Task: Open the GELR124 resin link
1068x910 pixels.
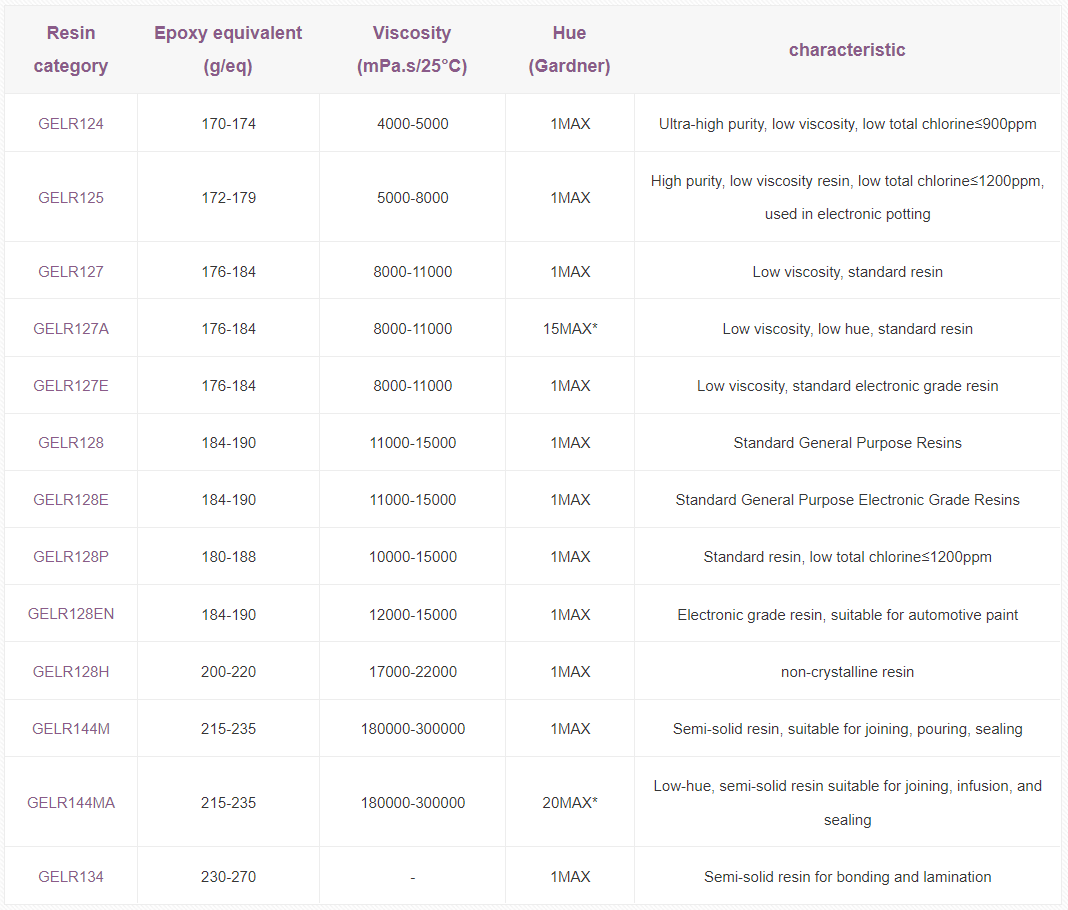Action: (x=71, y=124)
